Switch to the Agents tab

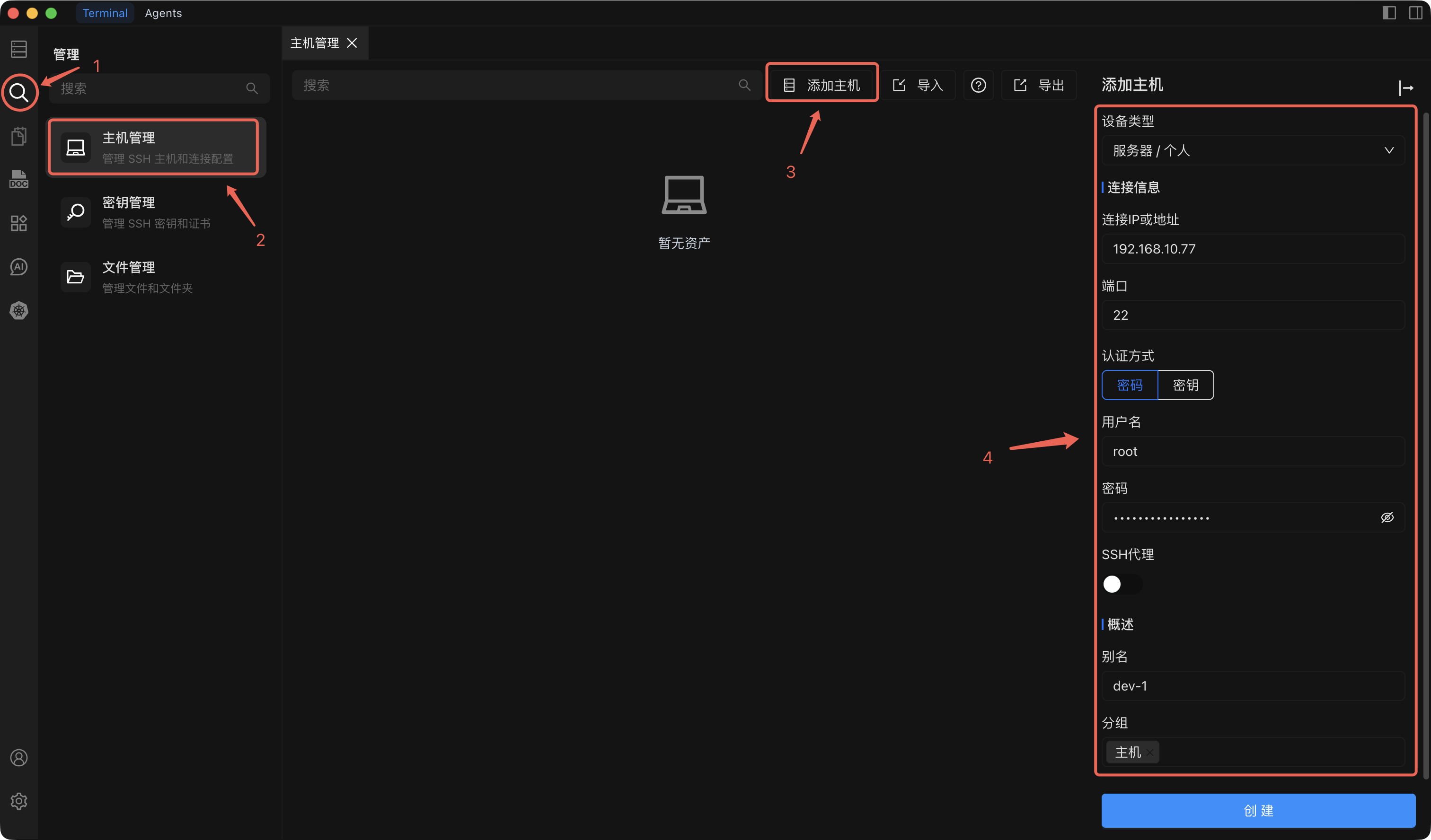tap(163, 13)
